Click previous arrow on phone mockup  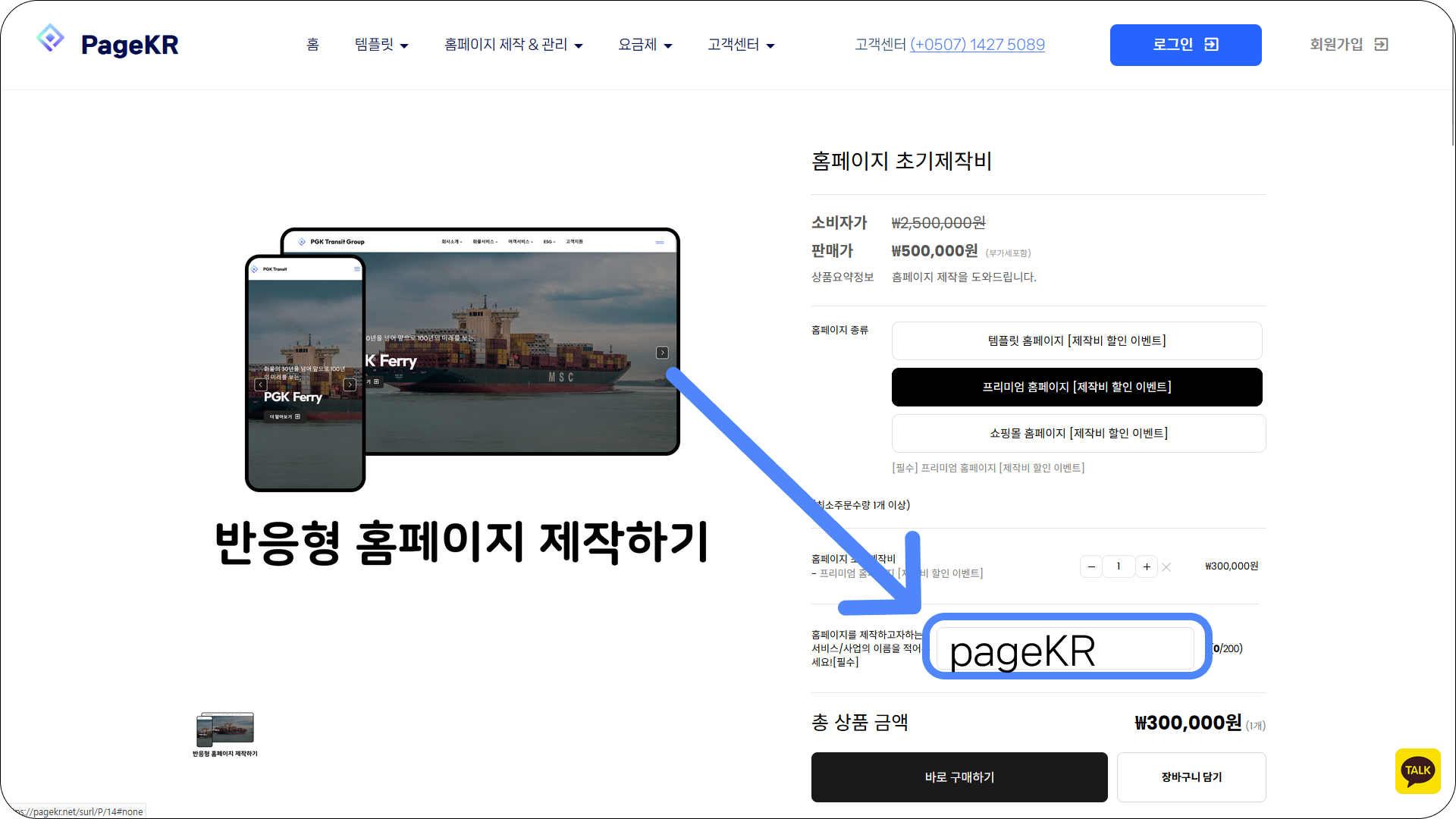261,385
